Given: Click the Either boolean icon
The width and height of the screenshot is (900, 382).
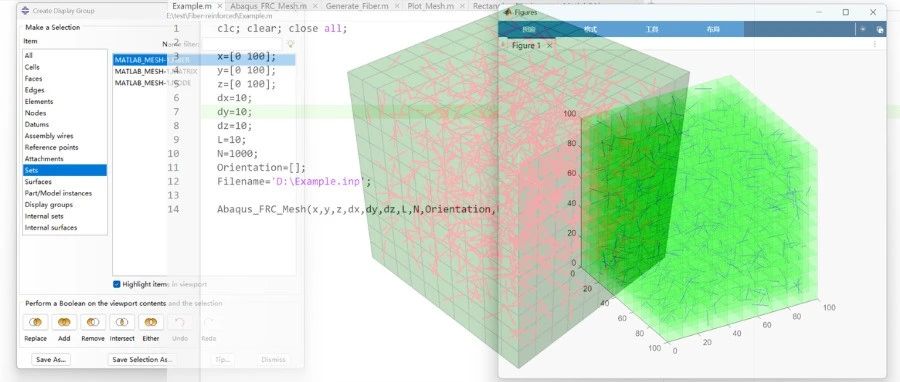Looking at the screenshot, I should pos(150,322).
